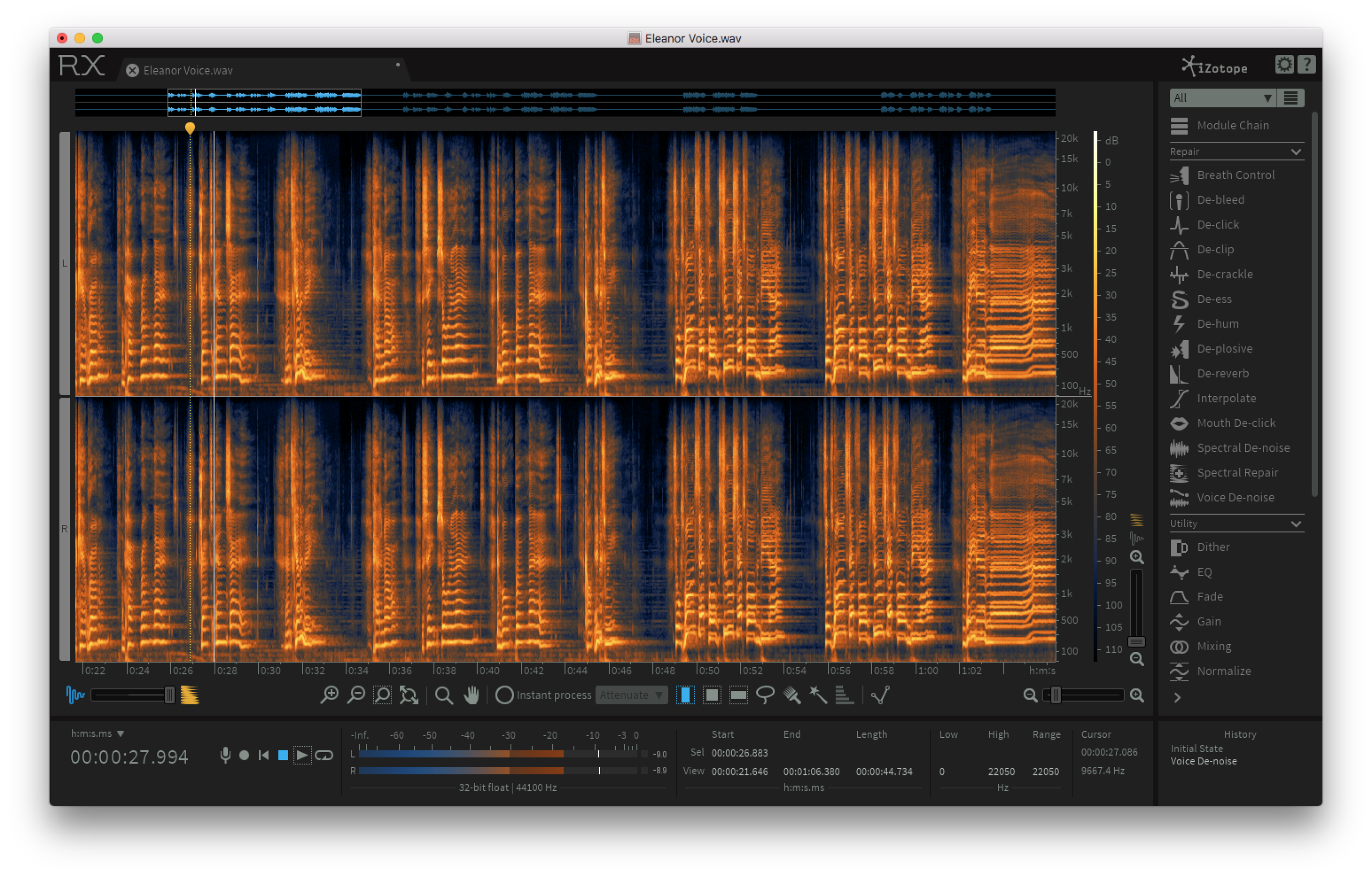Select the Eleanor Voice.wav tab

(x=188, y=70)
